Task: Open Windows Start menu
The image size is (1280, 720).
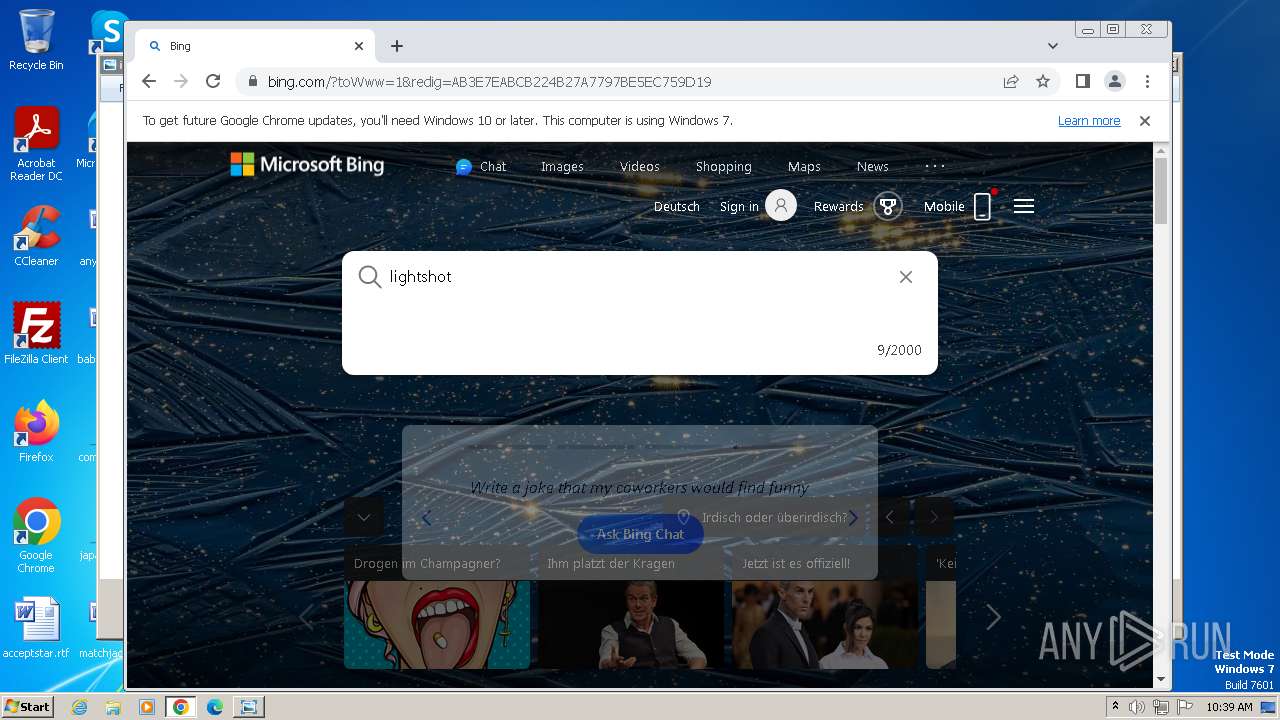Action: [x=27, y=706]
